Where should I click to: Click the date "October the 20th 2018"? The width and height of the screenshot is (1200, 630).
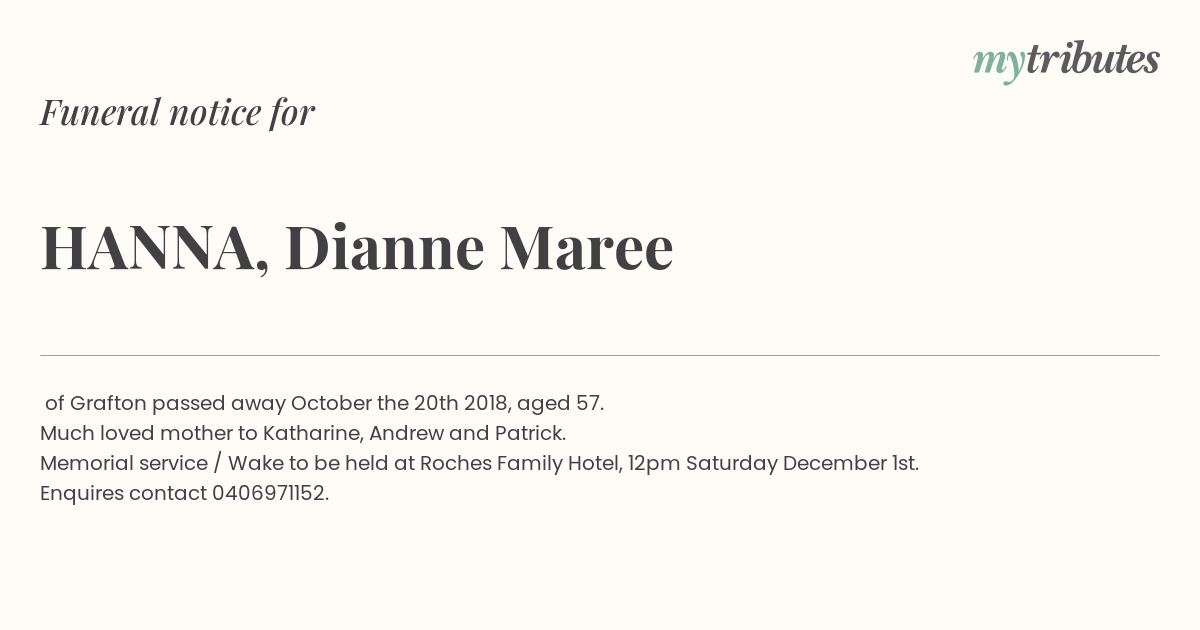400,403
